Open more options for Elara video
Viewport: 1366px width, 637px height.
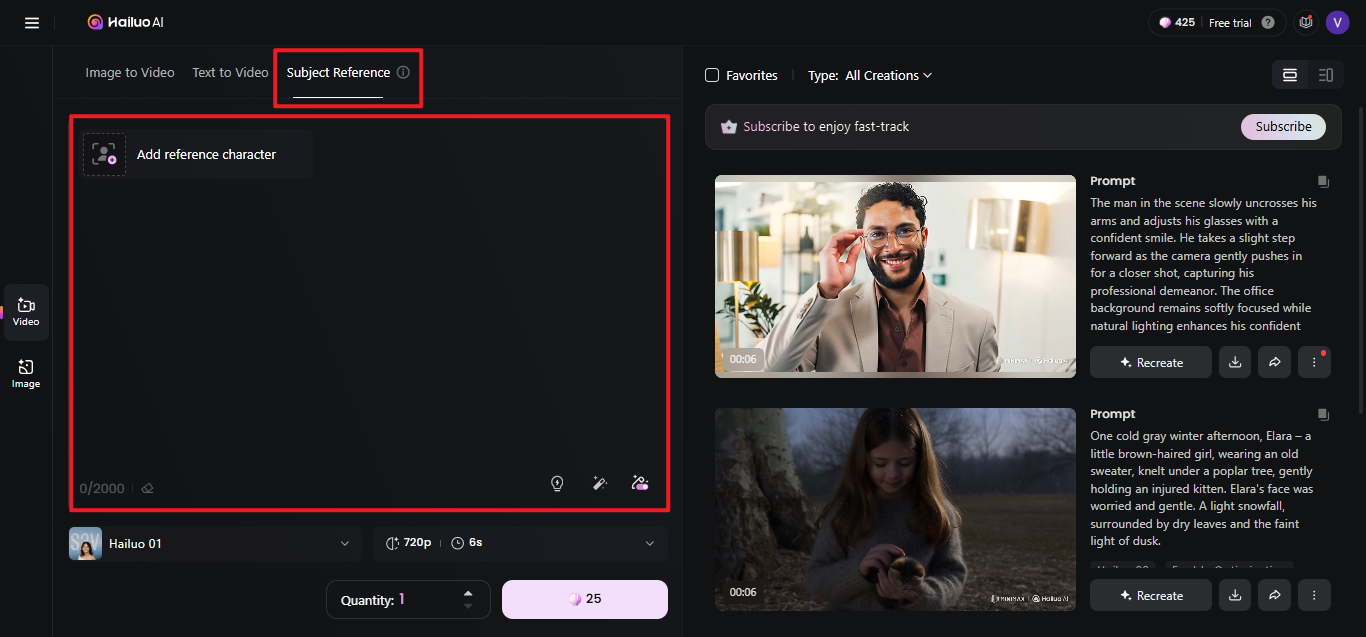(1314, 595)
